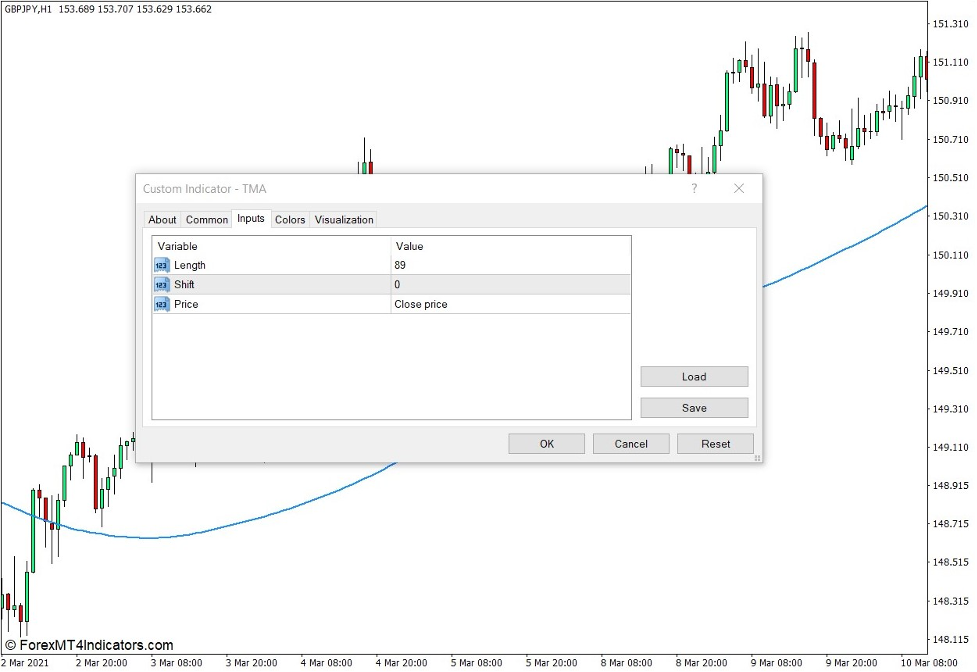Dismiss the dialog with Cancel
Image resolution: width=977 pixels, height=672 pixels.
pos(631,444)
